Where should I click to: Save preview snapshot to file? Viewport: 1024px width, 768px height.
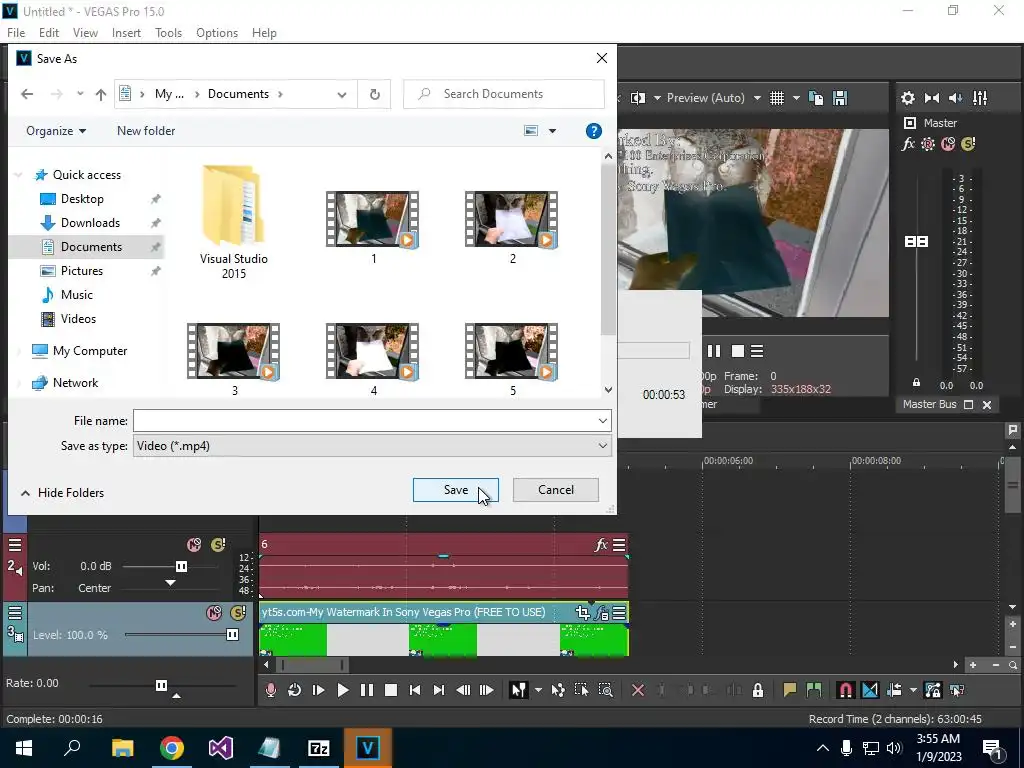840,98
